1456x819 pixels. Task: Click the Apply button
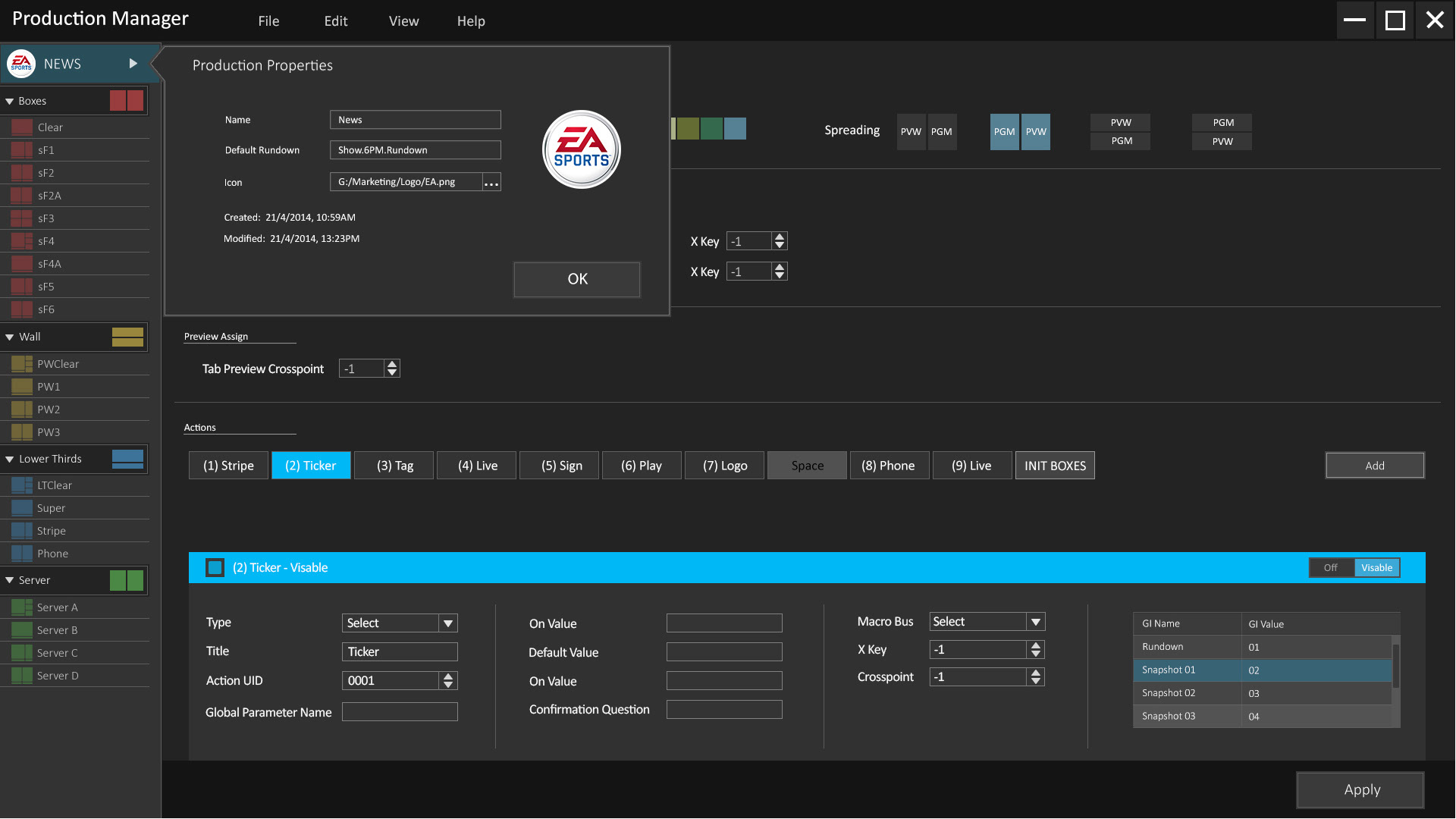[x=1360, y=790]
